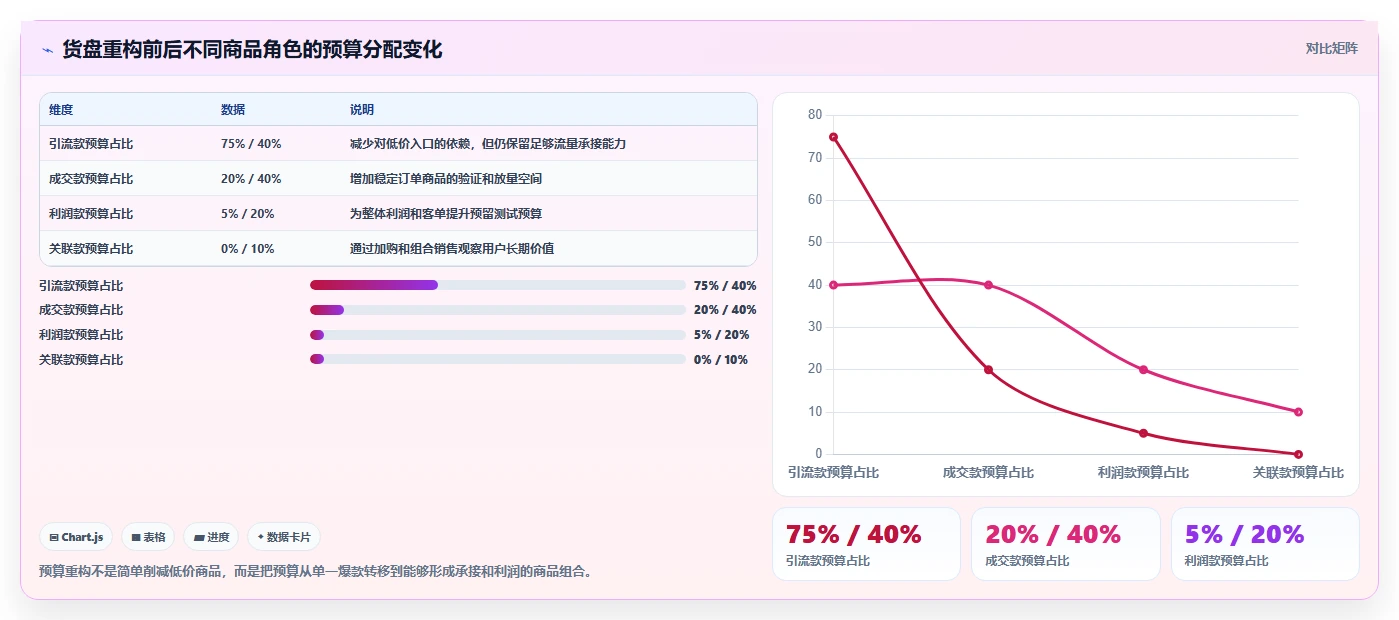This screenshot has width=1399, height=620.
Task: Click the 80 y-axis tick label
Action: 815,115
